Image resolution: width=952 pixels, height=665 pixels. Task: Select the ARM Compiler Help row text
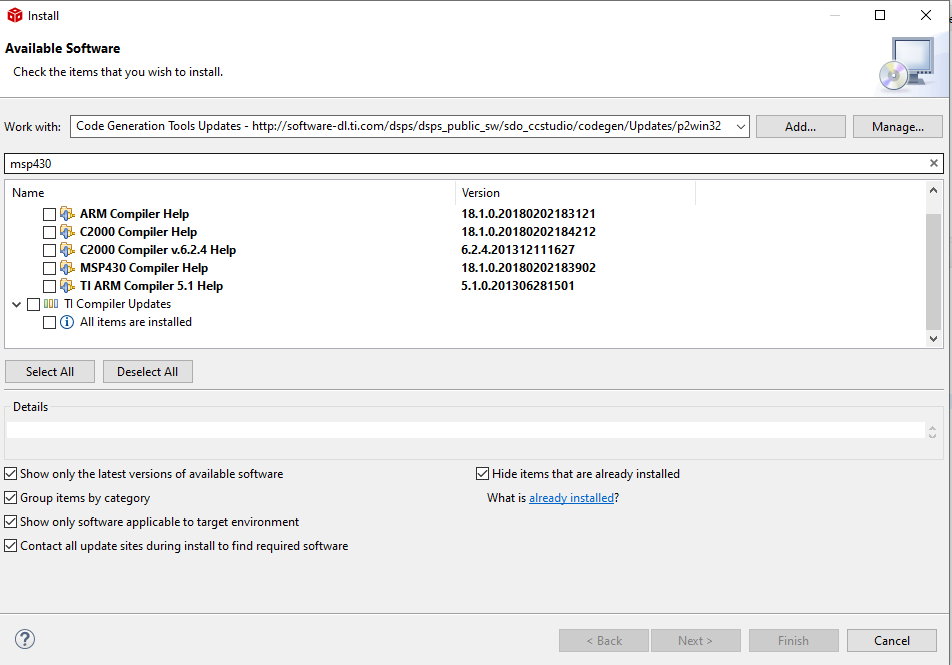pos(134,214)
